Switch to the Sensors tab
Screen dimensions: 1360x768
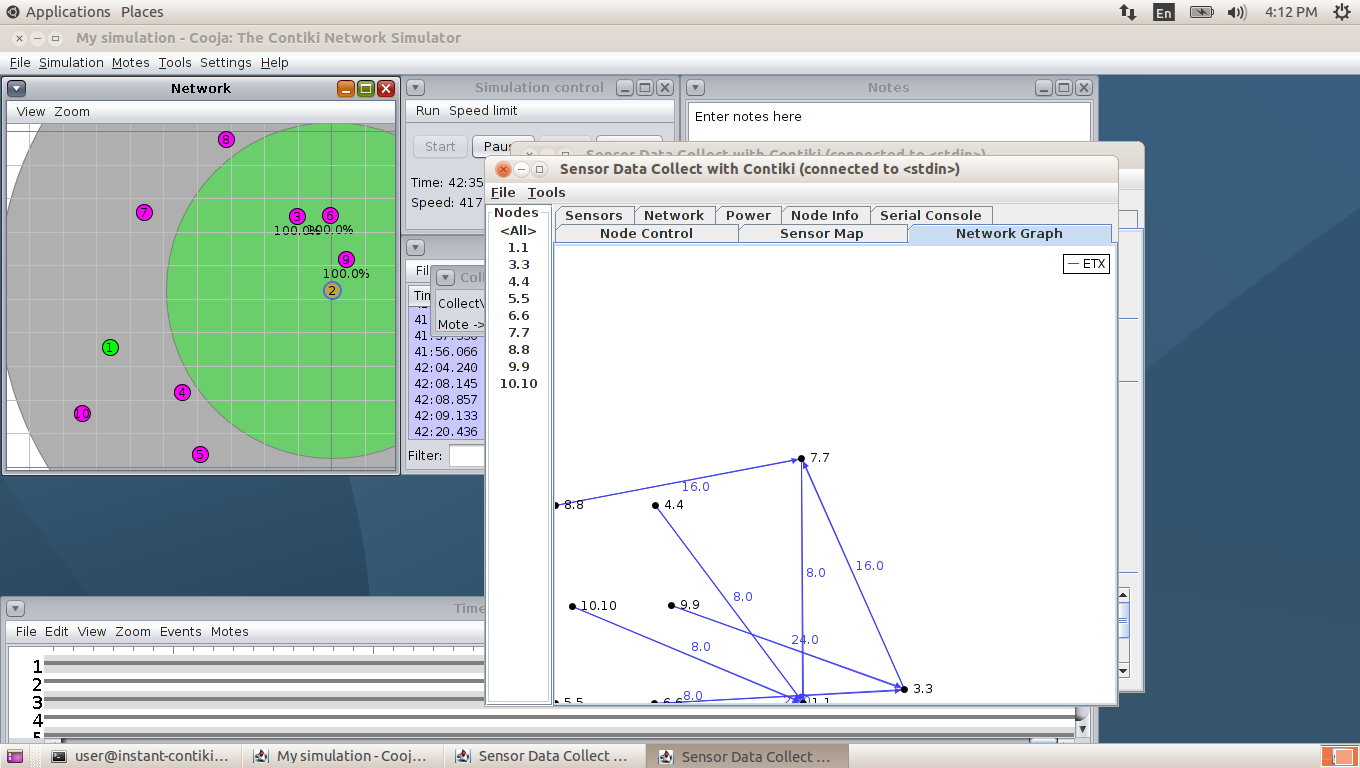click(594, 215)
